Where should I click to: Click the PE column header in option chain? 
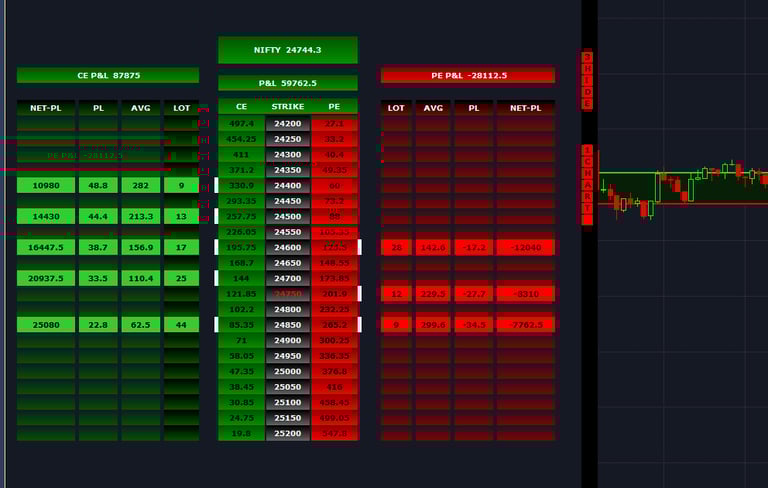click(x=334, y=107)
